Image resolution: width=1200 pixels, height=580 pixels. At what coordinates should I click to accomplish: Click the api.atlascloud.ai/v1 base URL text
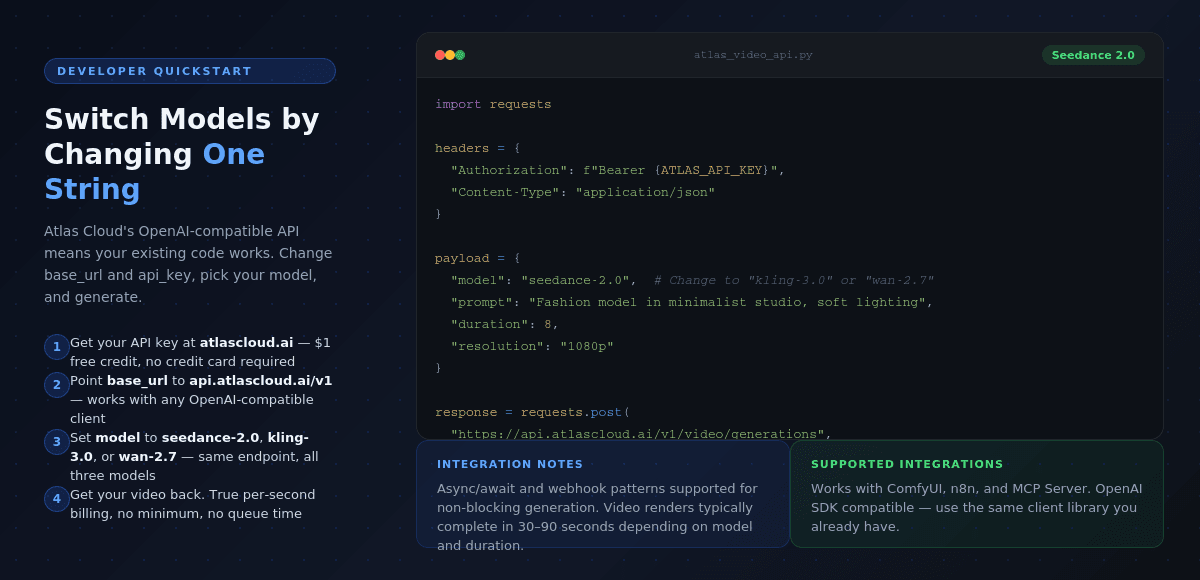click(260, 381)
